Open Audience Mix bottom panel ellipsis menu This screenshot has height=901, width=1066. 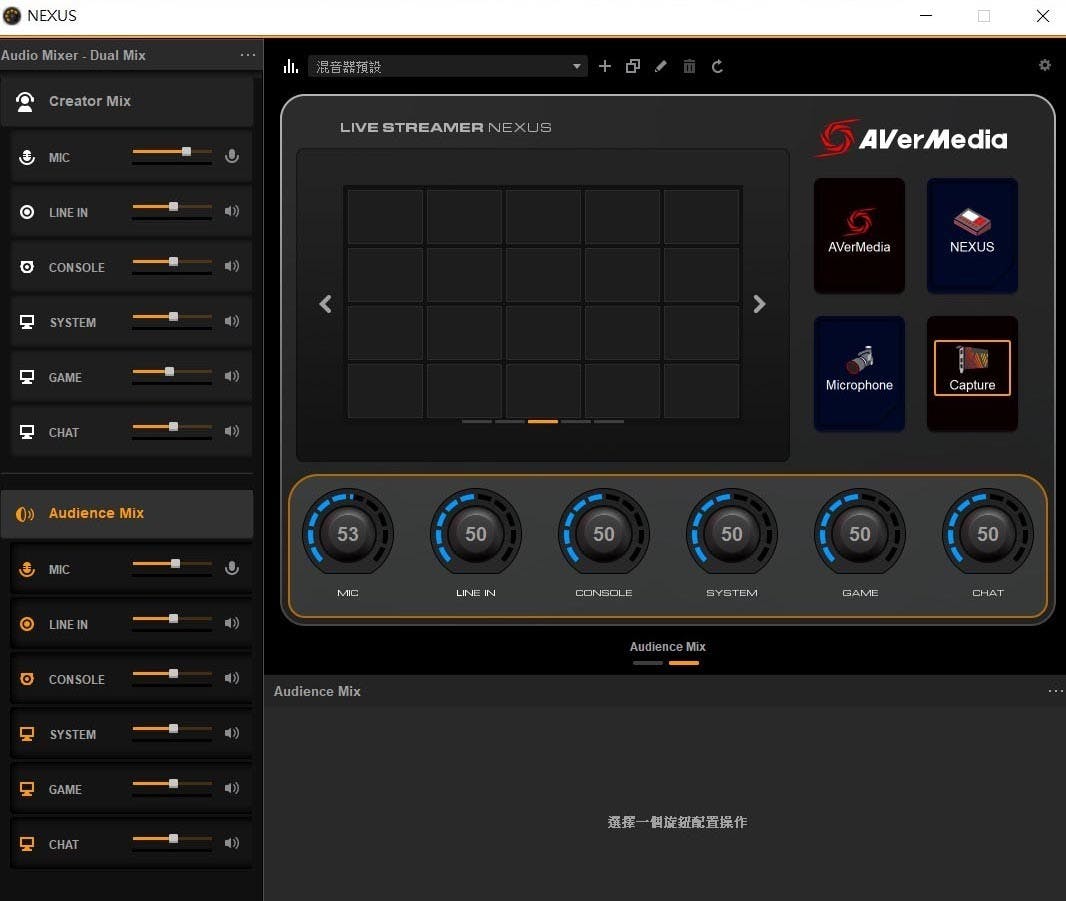click(1056, 691)
